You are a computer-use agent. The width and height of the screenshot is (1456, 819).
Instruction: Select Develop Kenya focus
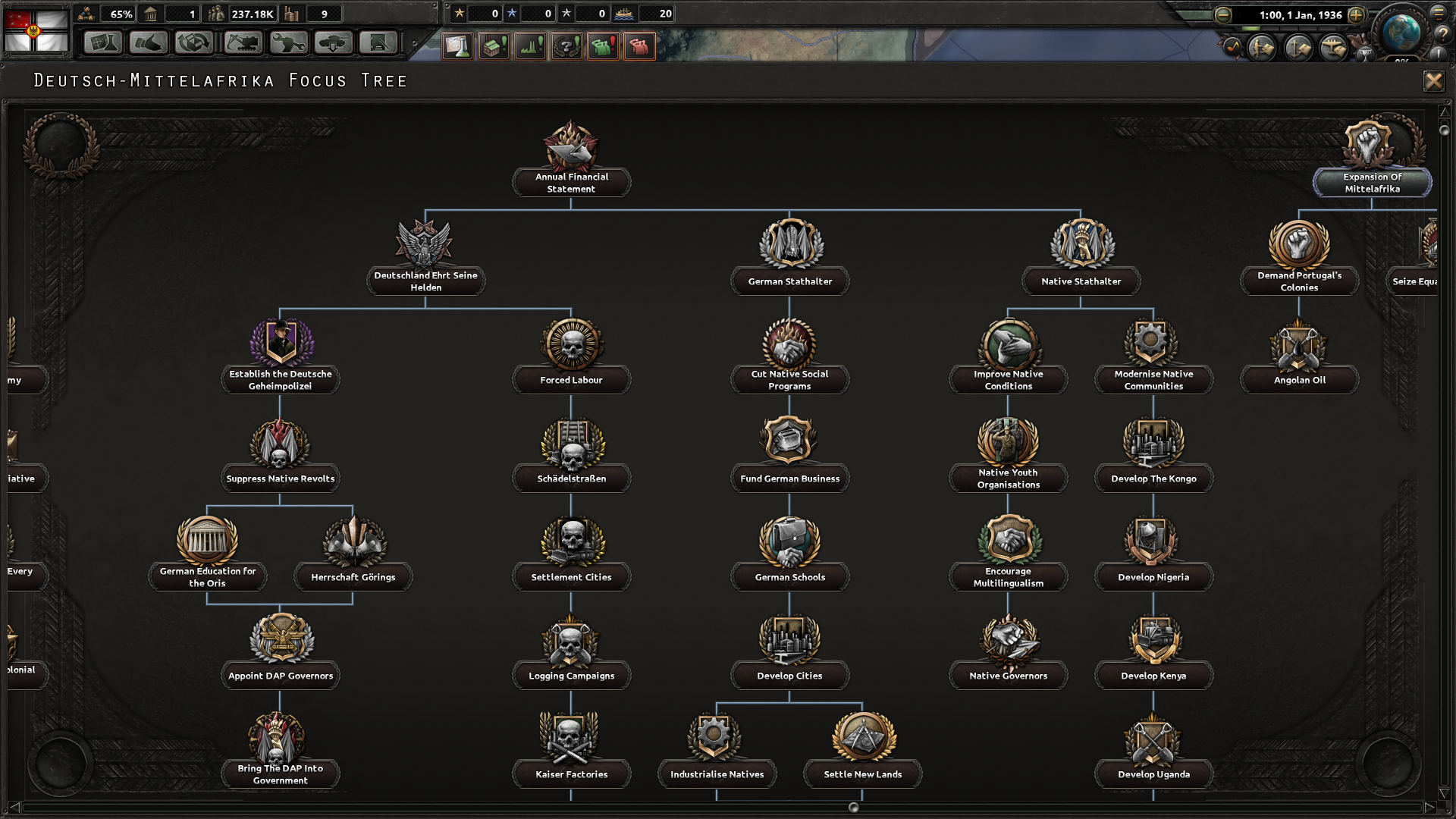pyautogui.click(x=1153, y=652)
